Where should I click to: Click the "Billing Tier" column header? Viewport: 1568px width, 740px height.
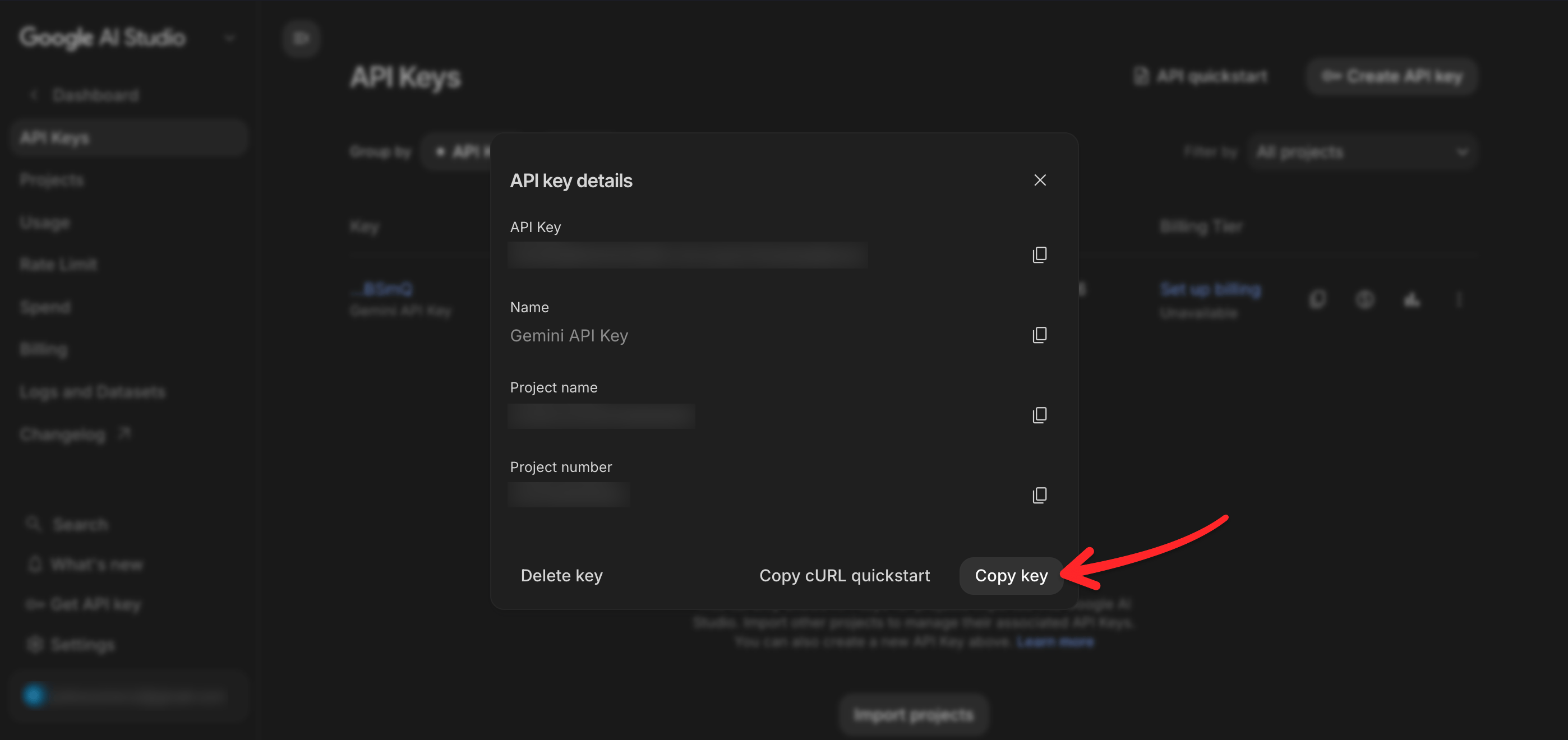point(1201,227)
